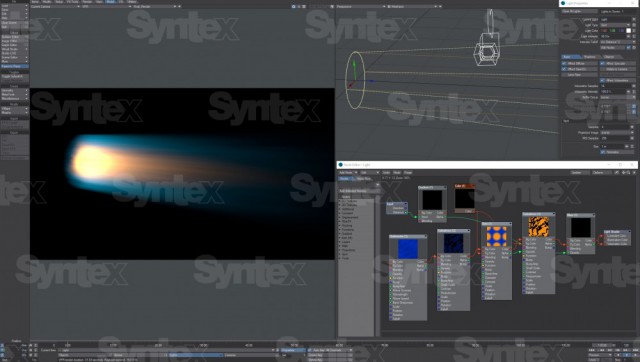Toggle the Affect Specular checkbox

click(x=602, y=64)
